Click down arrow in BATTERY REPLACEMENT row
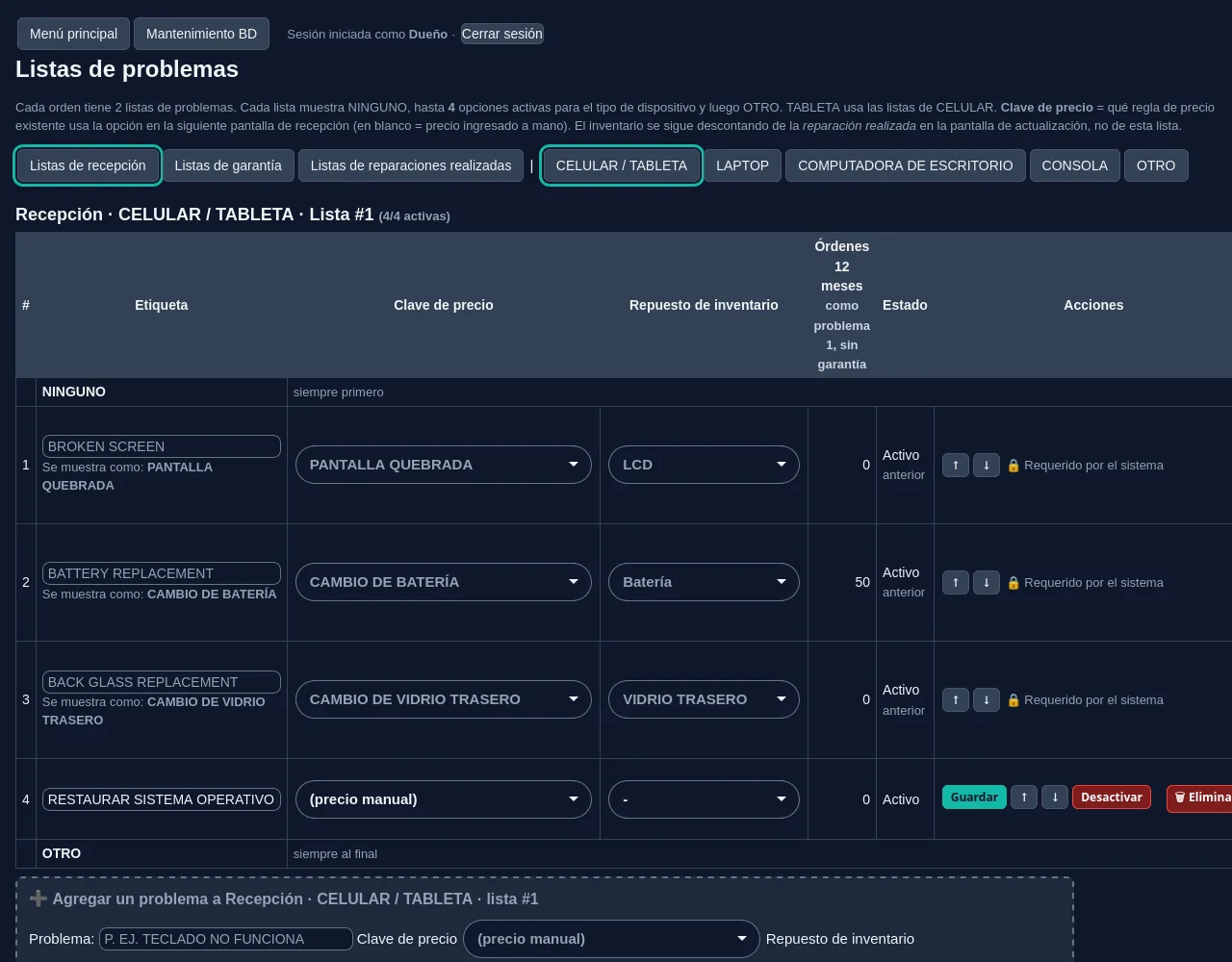Image resolution: width=1232 pixels, height=962 pixels. (x=987, y=582)
